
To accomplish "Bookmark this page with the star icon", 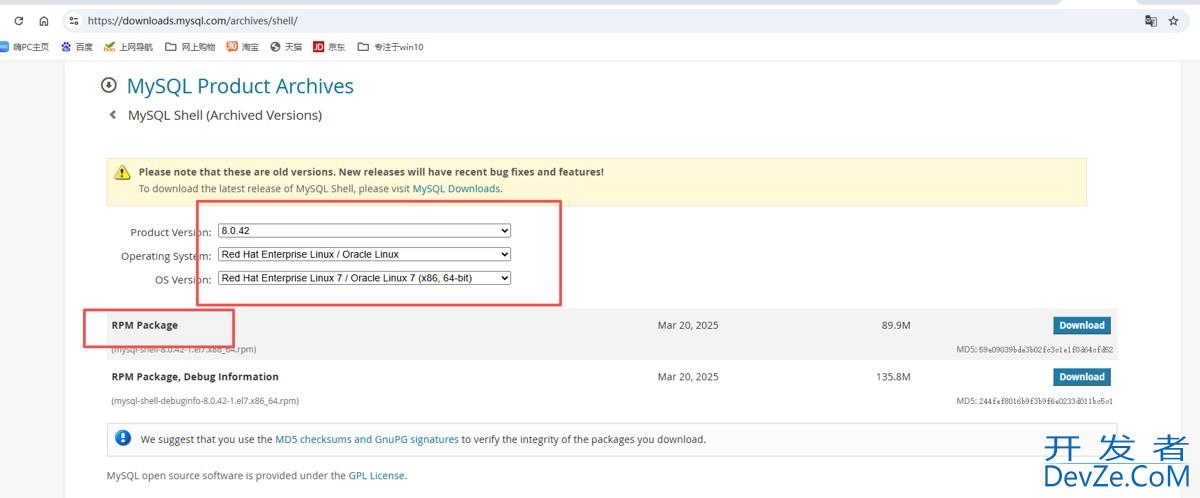I will point(1174,20).
